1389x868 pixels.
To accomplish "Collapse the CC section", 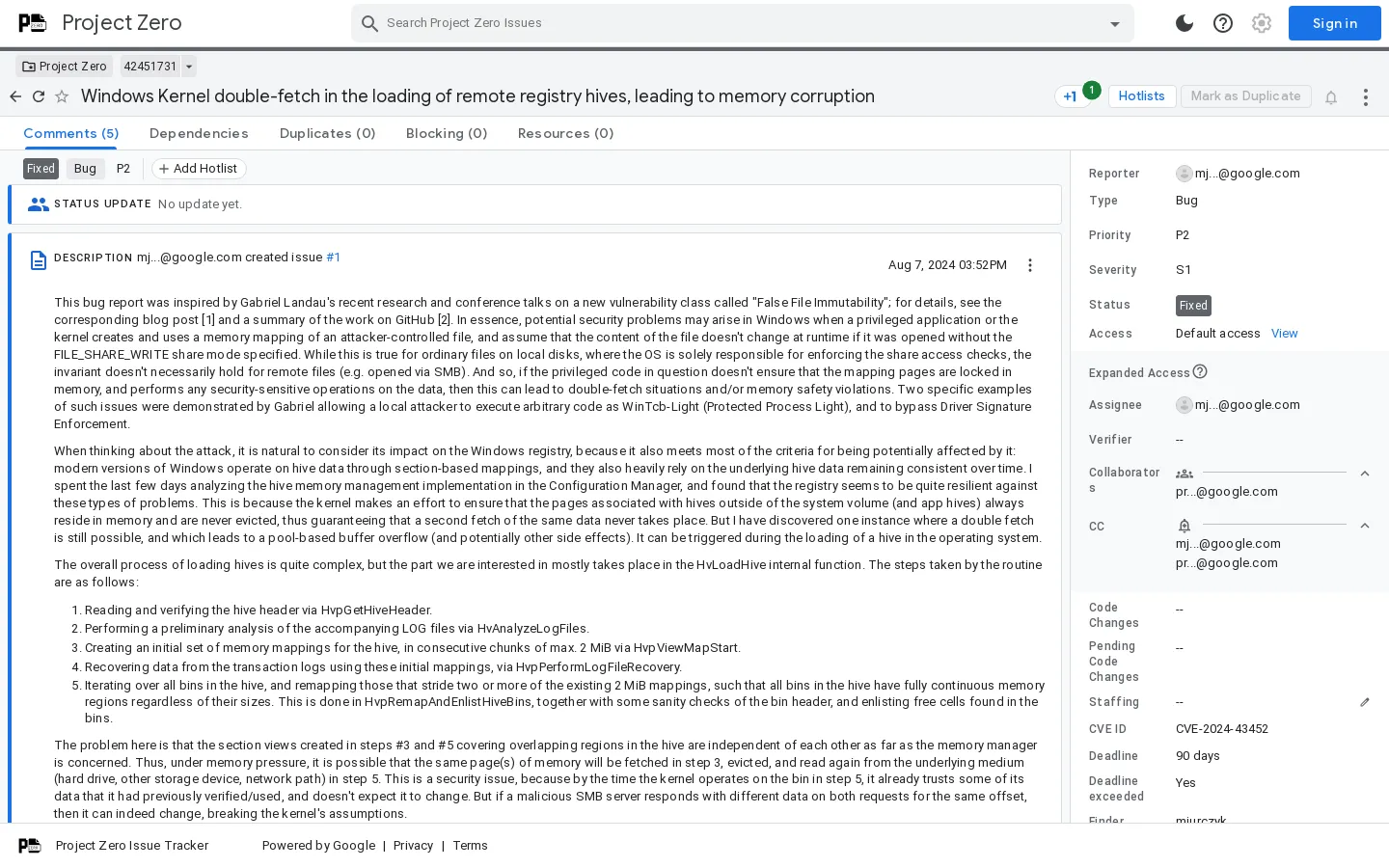I will (x=1365, y=526).
